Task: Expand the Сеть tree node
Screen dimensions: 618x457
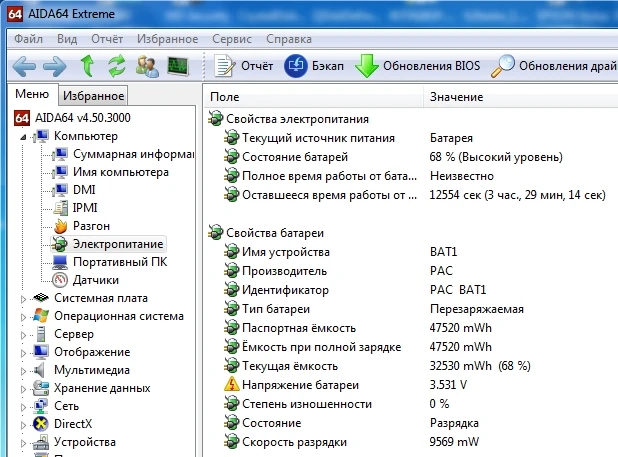Action: coord(23,407)
